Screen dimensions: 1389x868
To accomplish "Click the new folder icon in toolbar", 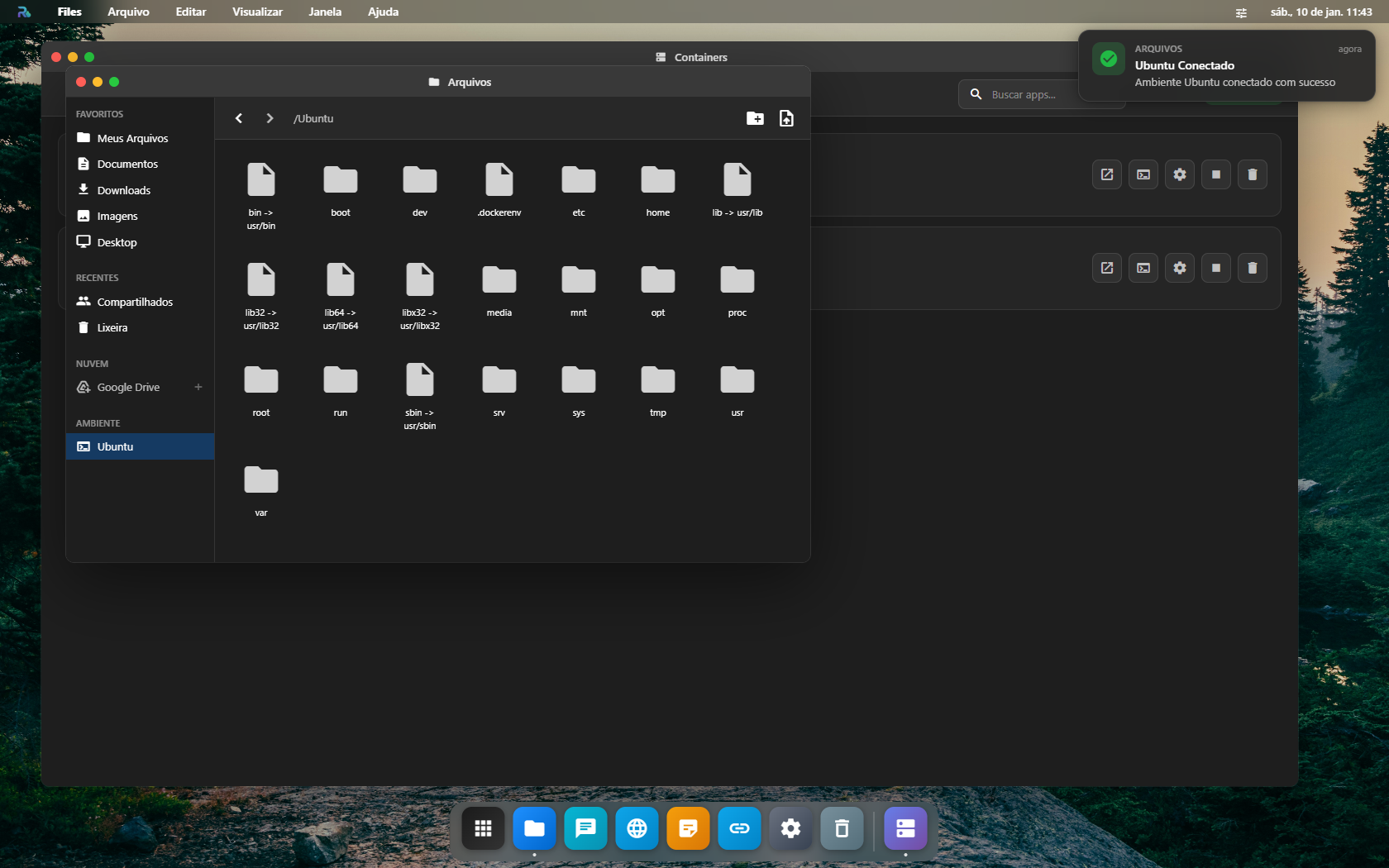I will coord(754,118).
